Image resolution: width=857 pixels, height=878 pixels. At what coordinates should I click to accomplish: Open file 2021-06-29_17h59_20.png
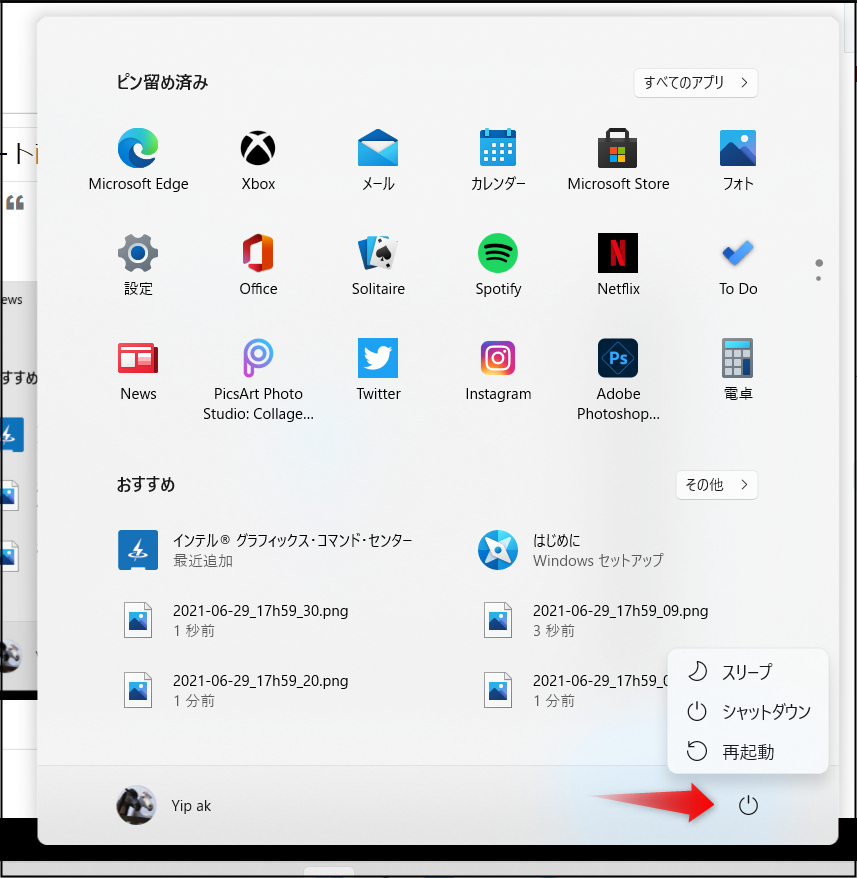tap(235, 690)
